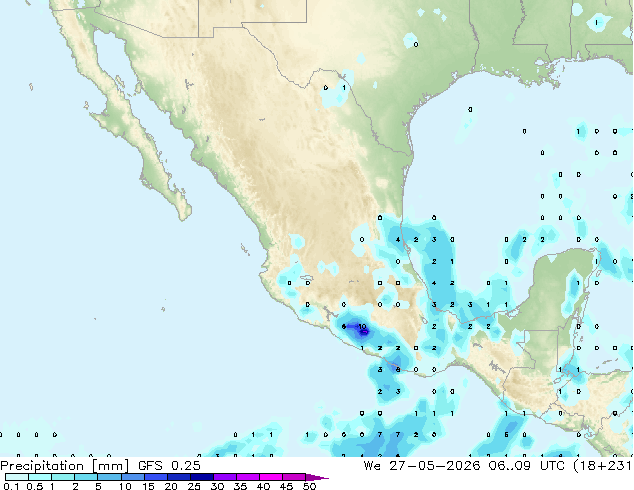
Task: Select the 5–10 mm blue legend segment
Action: pyautogui.click(x=109, y=477)
